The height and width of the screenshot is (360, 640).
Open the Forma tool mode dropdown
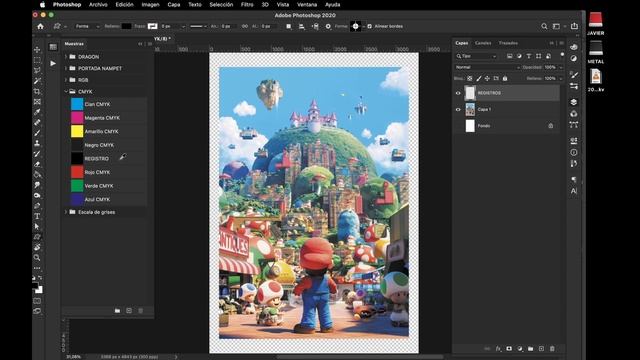coord(87,26)
